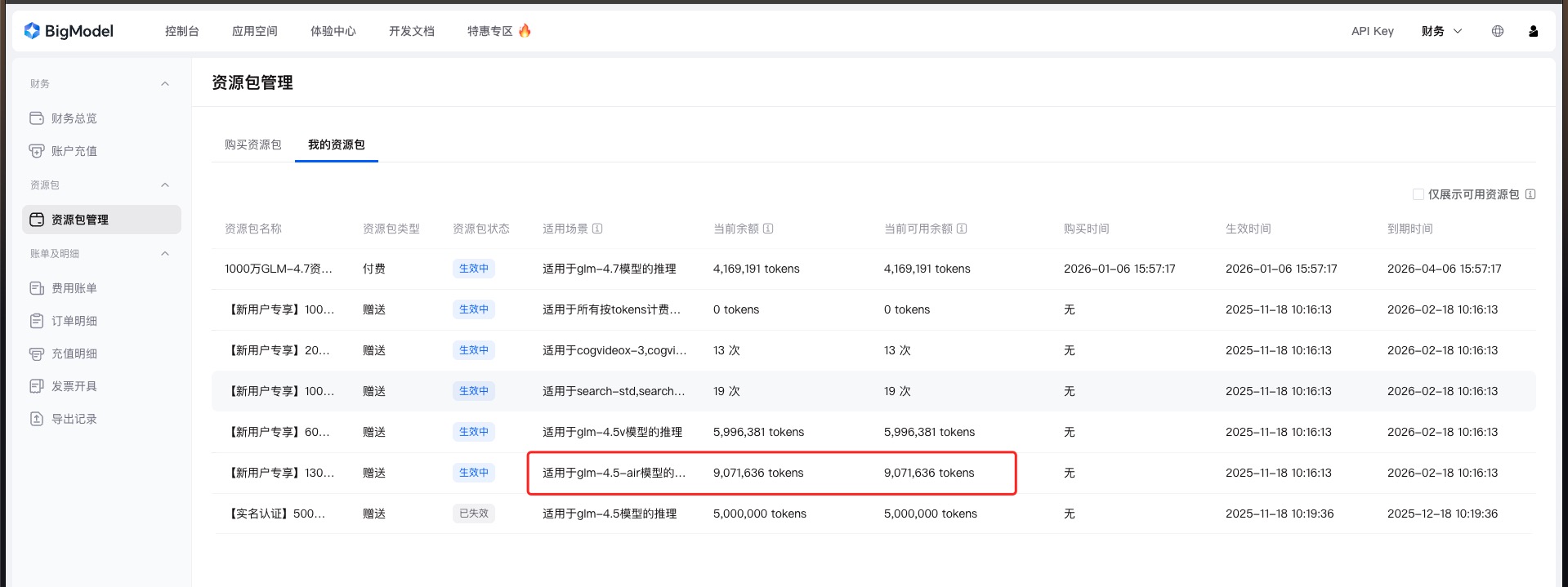This screenshot has width=1568, height=587.
Task: Click 适用于glm-4.5v模型的推理 cell
Action: pos(612,432)
